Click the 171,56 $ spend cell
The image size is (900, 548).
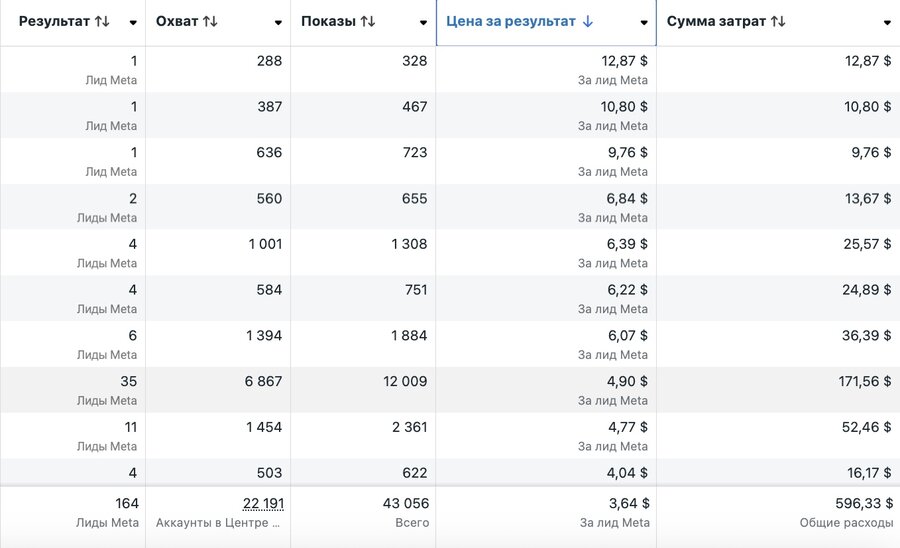778,390
